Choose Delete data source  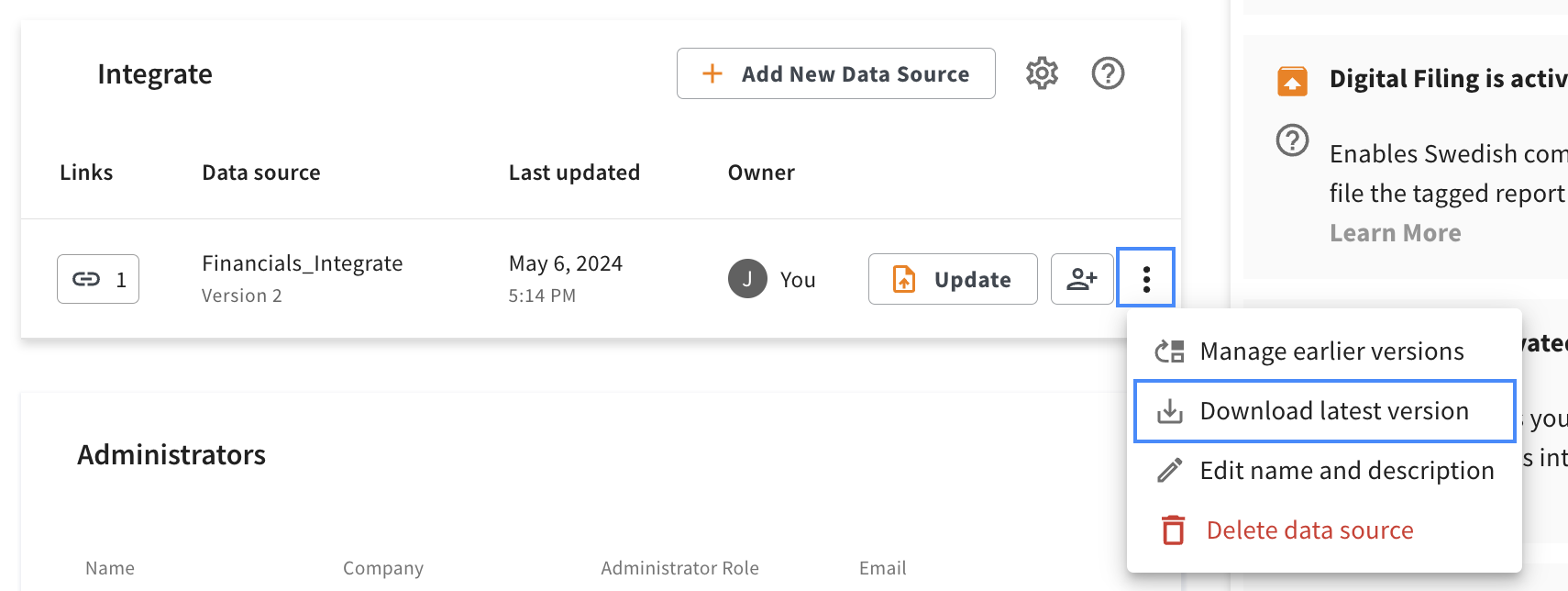(1309, 530)
